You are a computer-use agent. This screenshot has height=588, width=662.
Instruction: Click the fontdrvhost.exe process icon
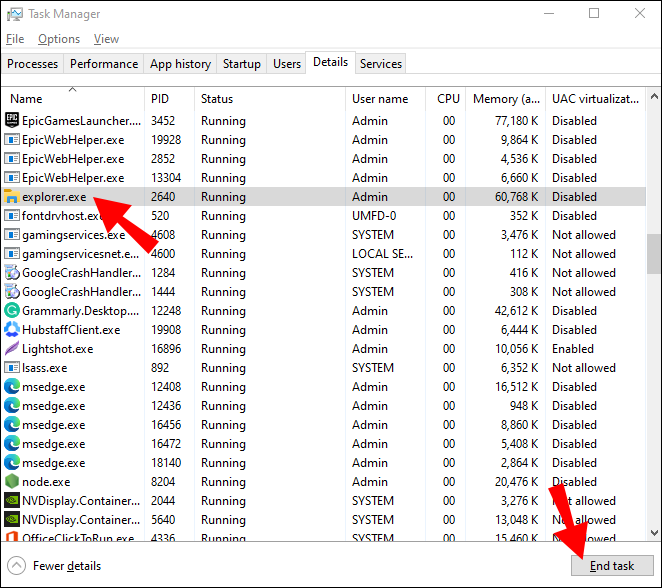pos(12,215)
